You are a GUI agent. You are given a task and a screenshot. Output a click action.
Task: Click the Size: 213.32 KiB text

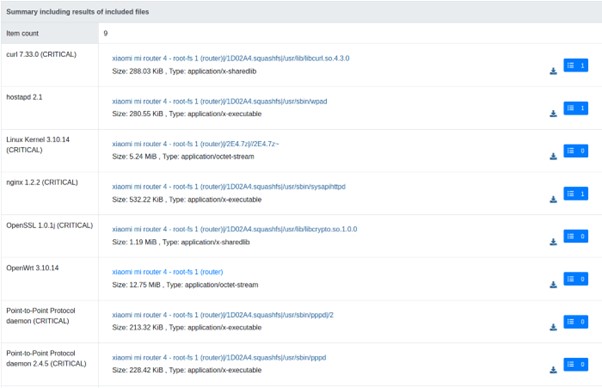click(137, 327)
